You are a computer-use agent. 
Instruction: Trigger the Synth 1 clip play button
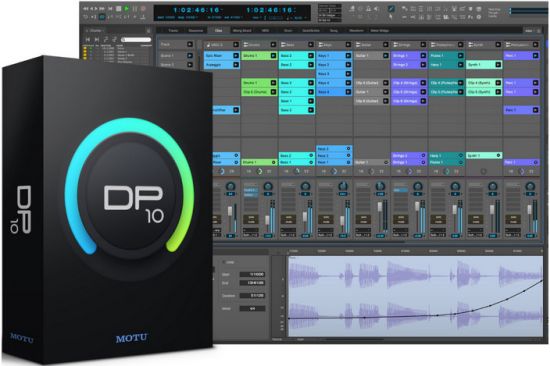pos(498,65)
